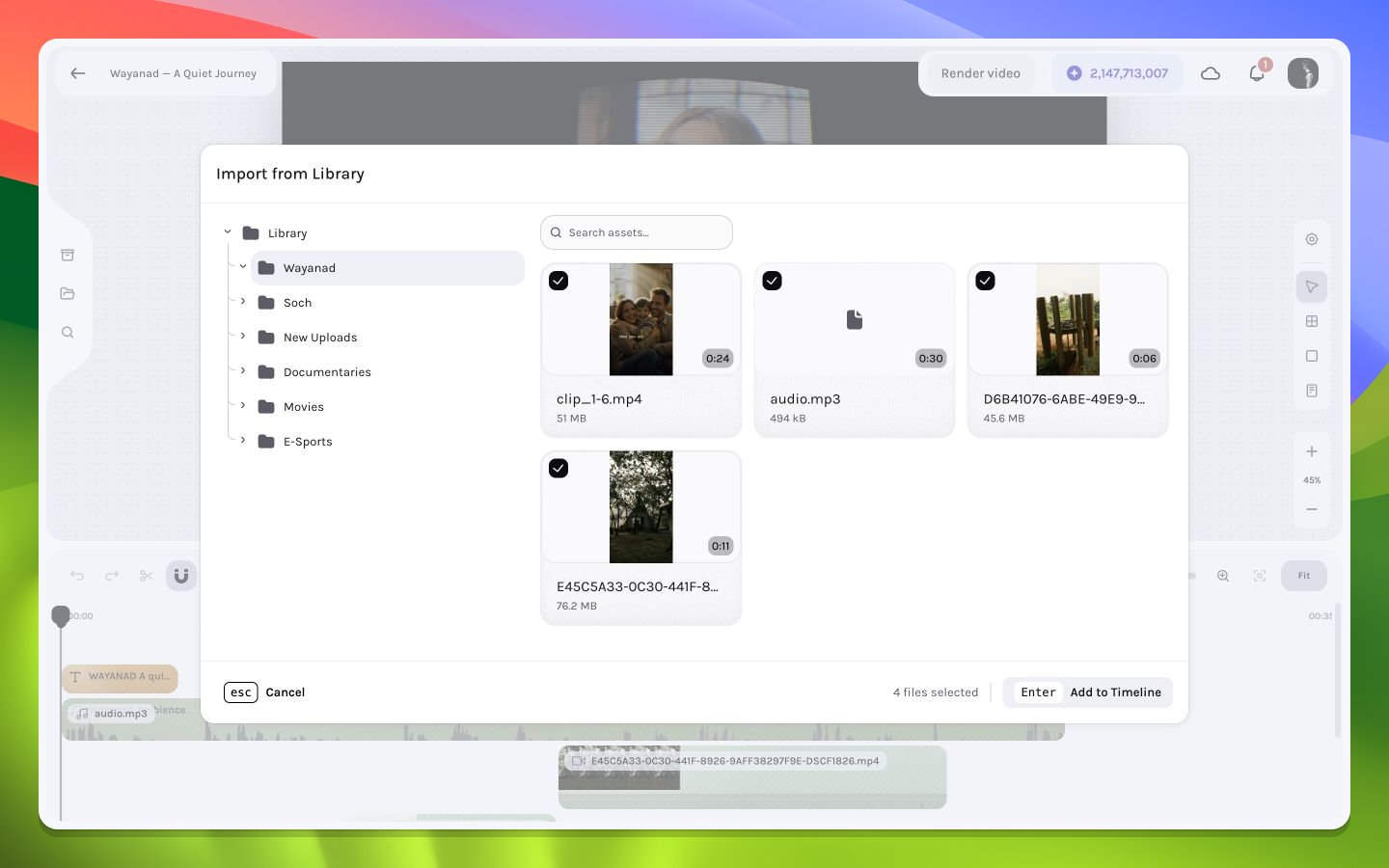Uncheck the D6B41076 video checkbox
Screen dimensions: 1389x868
[x=985, y=281]
